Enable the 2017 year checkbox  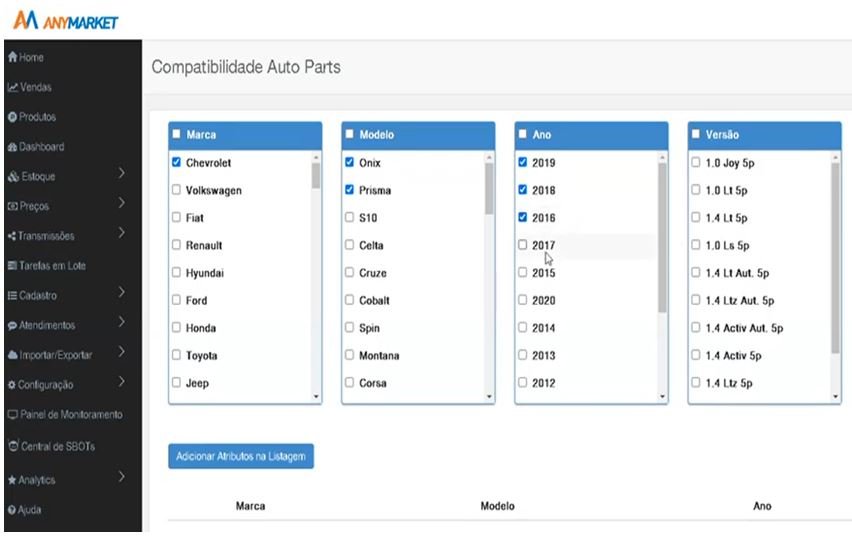click(523, 245)
